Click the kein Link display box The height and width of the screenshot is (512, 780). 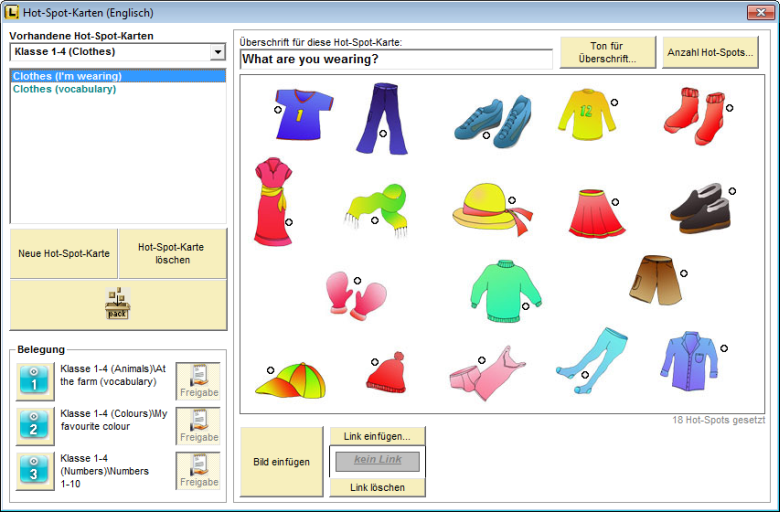coord(377,461)
